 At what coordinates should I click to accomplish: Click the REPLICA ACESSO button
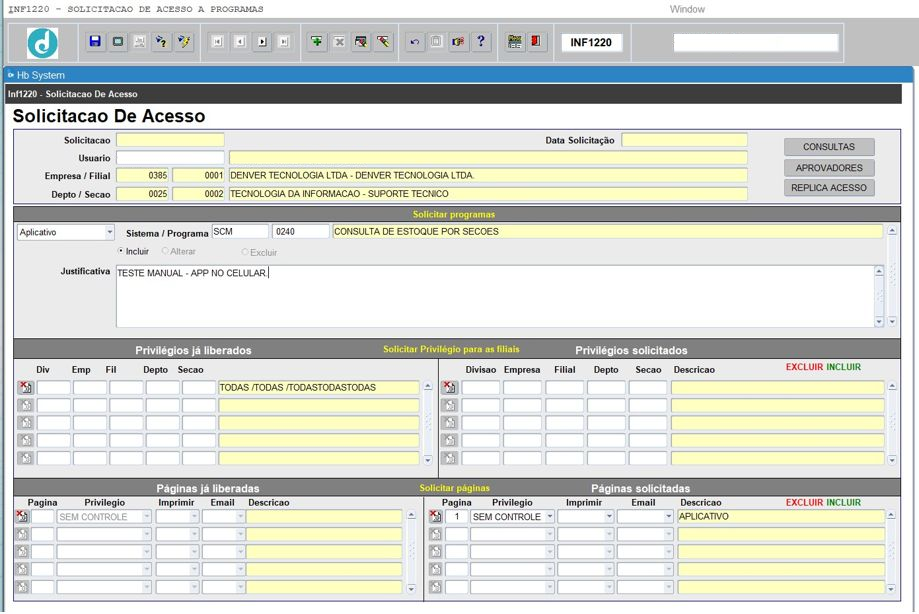tap(829, 187)
